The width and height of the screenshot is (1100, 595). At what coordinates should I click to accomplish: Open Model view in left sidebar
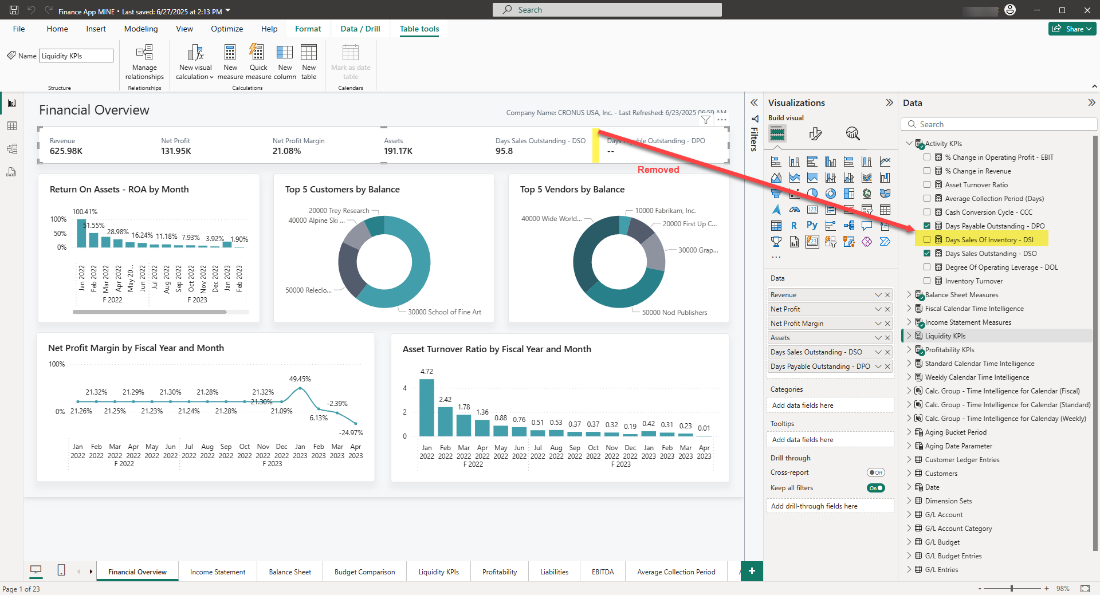click(11, 149)
